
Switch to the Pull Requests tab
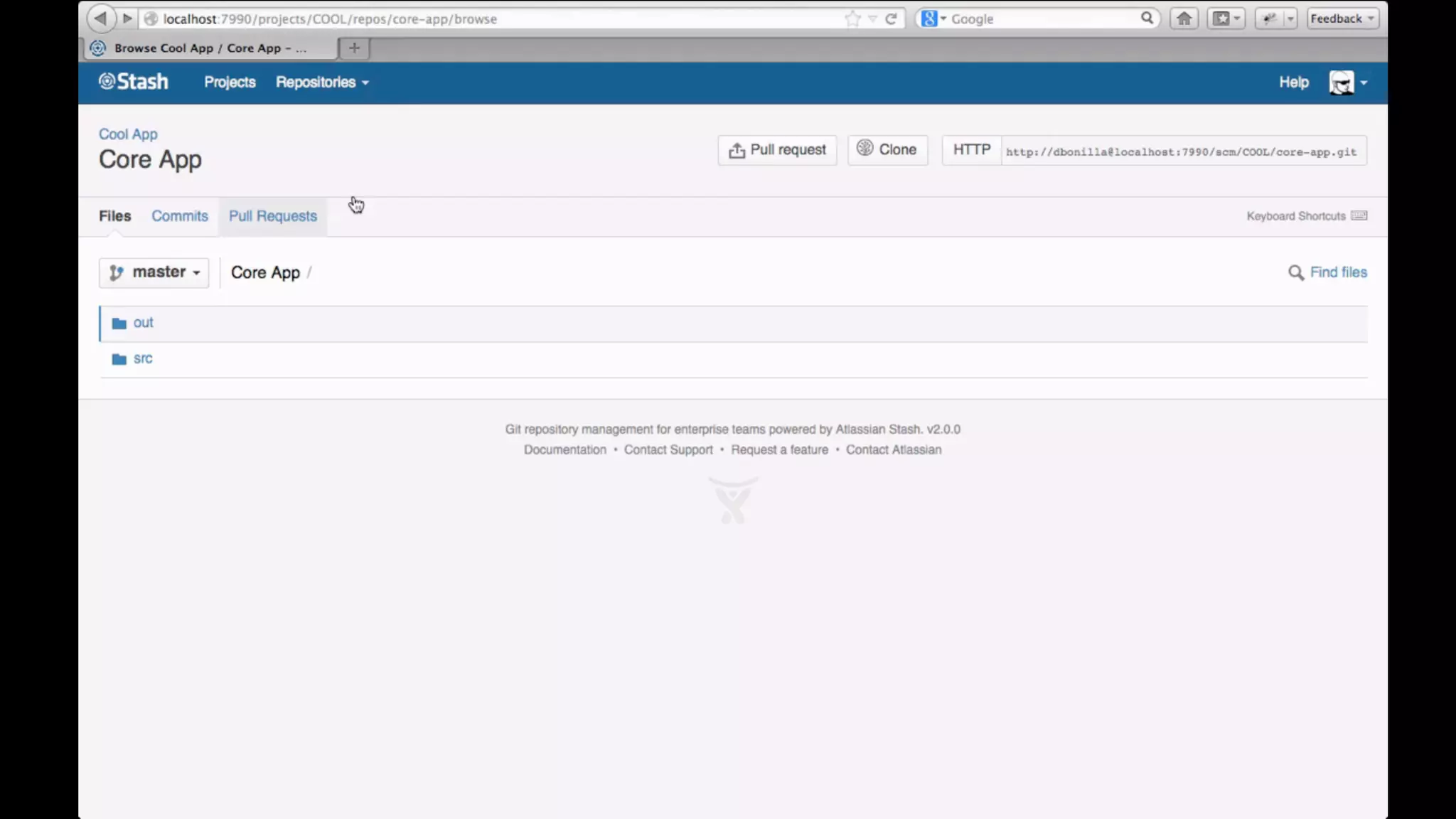[x=272, y=216]
